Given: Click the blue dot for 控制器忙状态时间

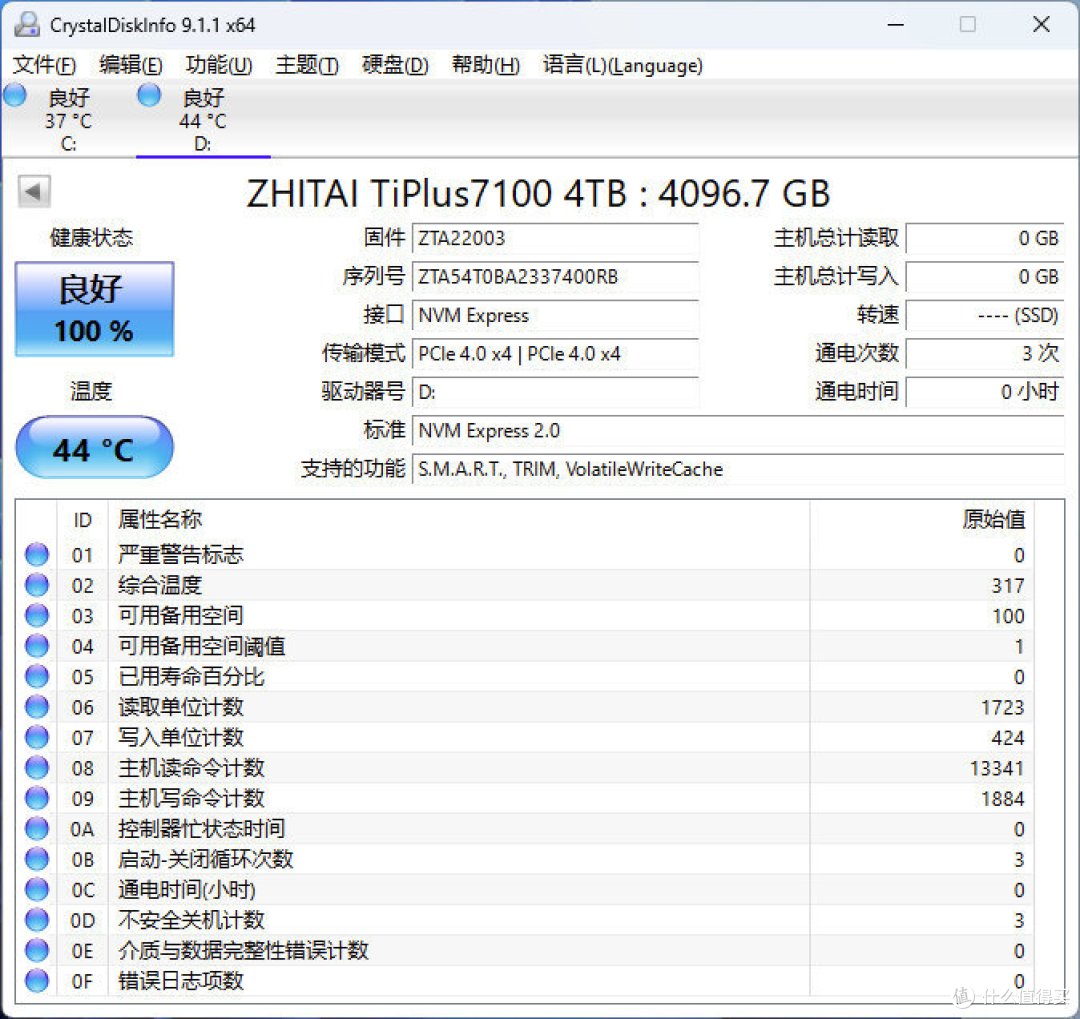Looking at the screenshot, I should [x=36, y=828].
